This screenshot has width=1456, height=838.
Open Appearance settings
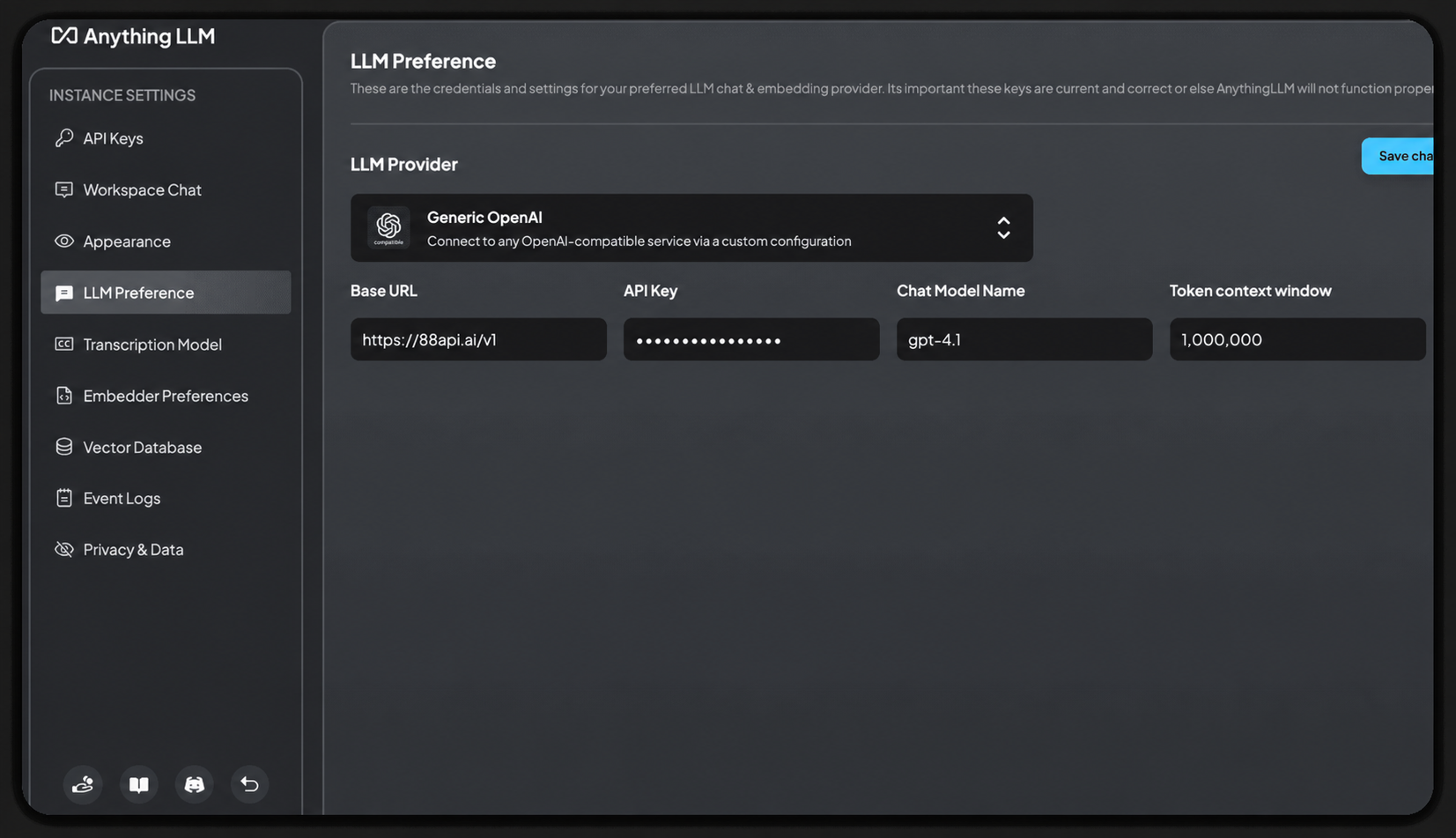click(x=166, y=241)
